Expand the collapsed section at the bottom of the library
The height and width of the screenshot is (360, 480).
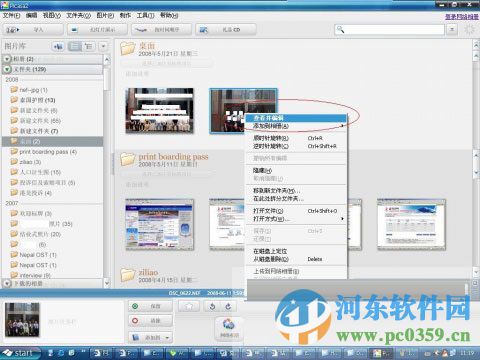tap(7, 283)
